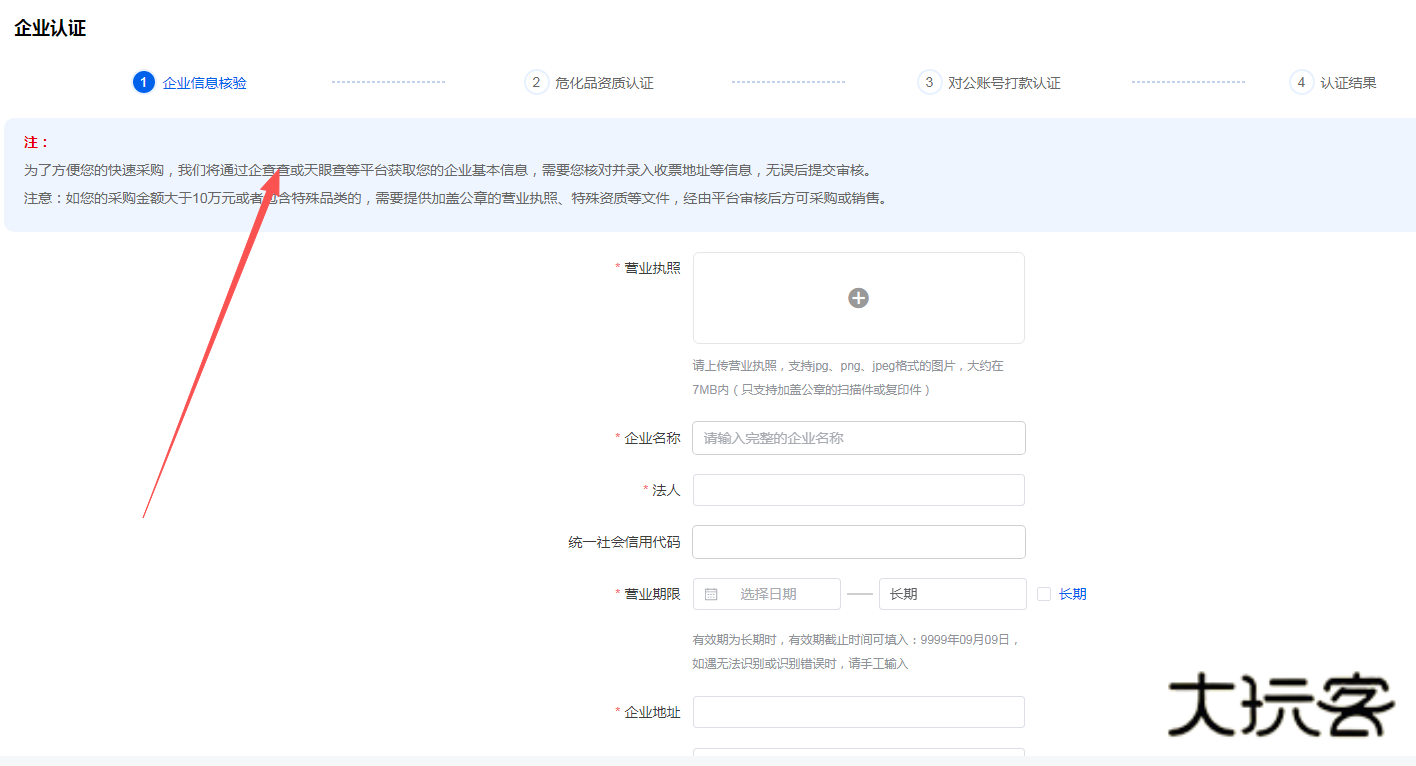The image size is (1416, 766).
Task: Select the 认证结果 step label
Action: [x=1348, y=83]
